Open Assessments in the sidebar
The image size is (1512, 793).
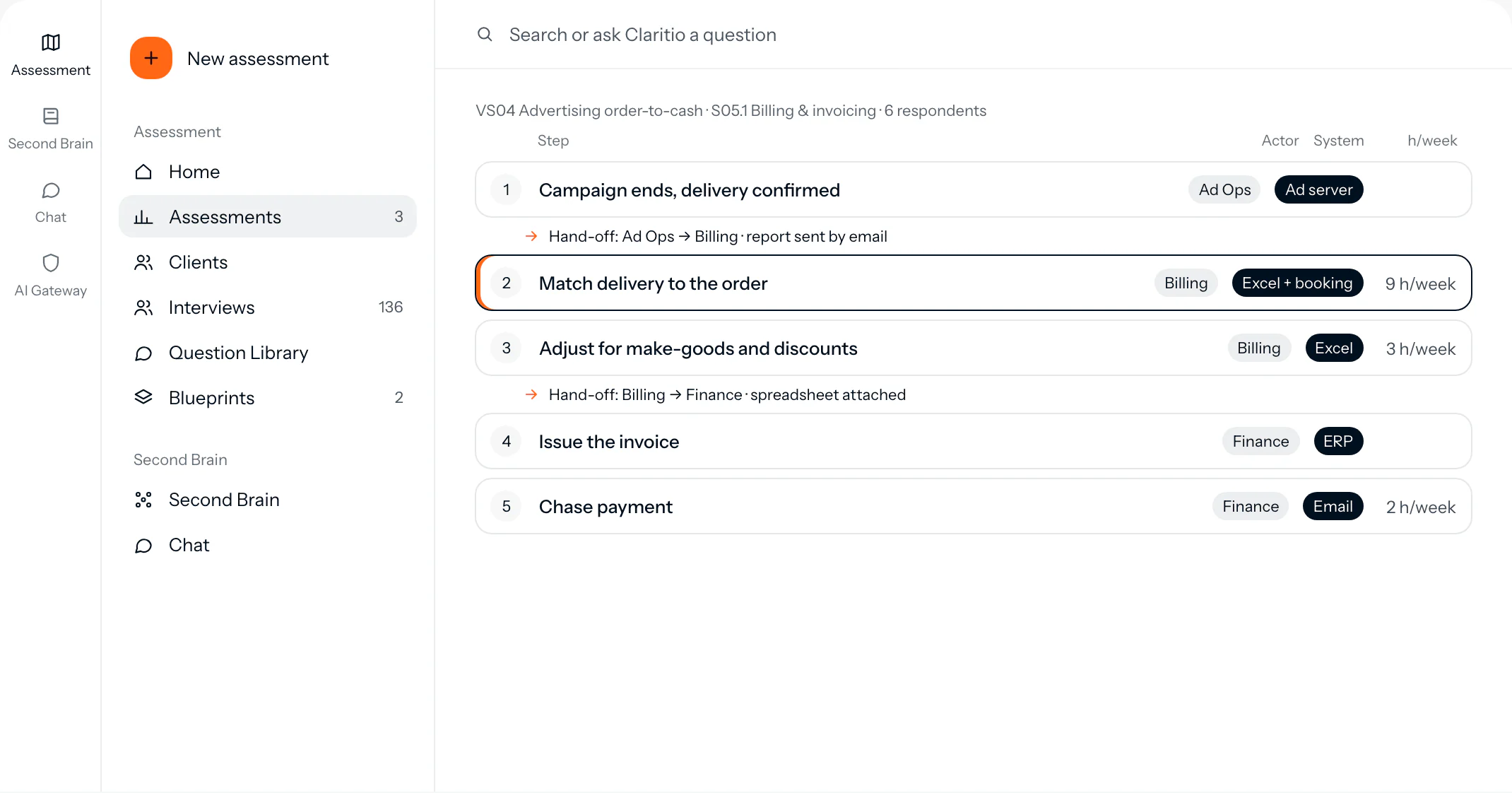(x=268, y=217)
